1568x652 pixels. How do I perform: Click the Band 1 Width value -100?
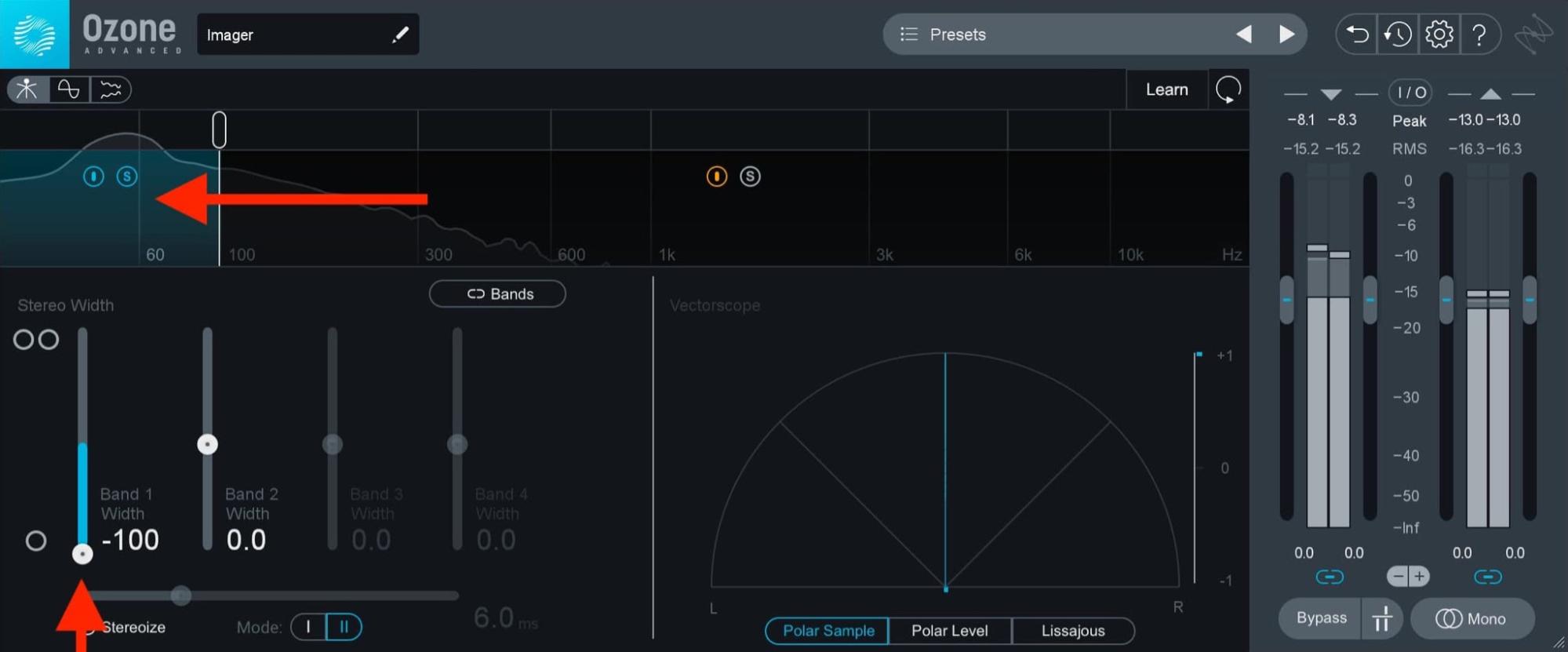(130, 540)
